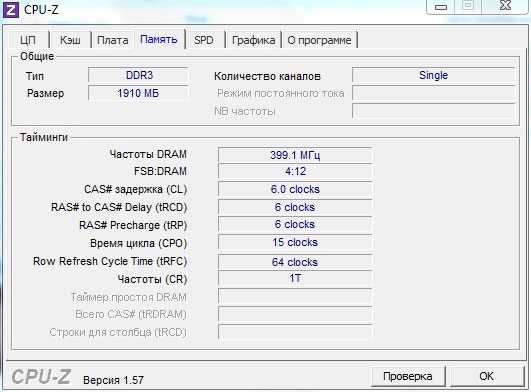Click the Количество каналов label
Viewport: 531px width, 392px height.
tap(267, 76)
